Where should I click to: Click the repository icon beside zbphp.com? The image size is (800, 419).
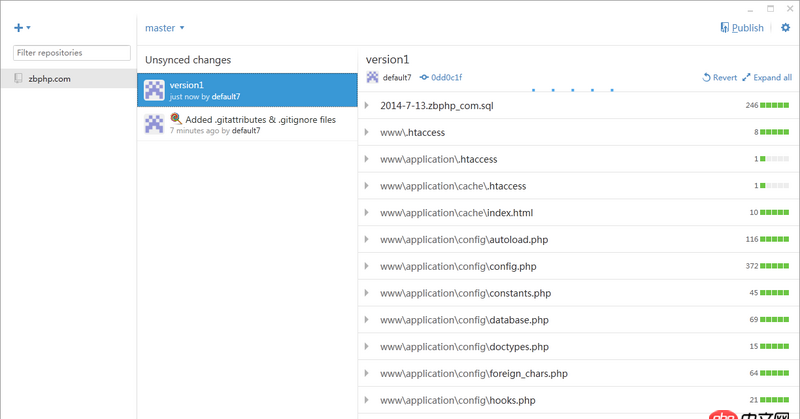point(18,78)
